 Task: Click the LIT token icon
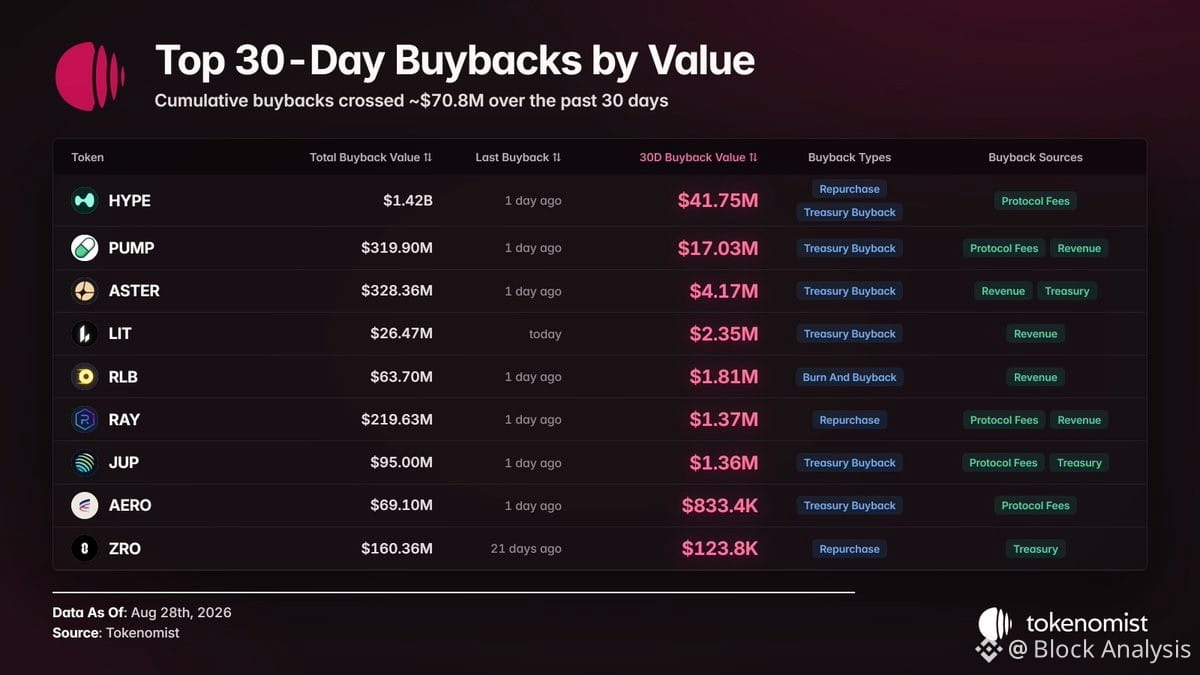85,334
